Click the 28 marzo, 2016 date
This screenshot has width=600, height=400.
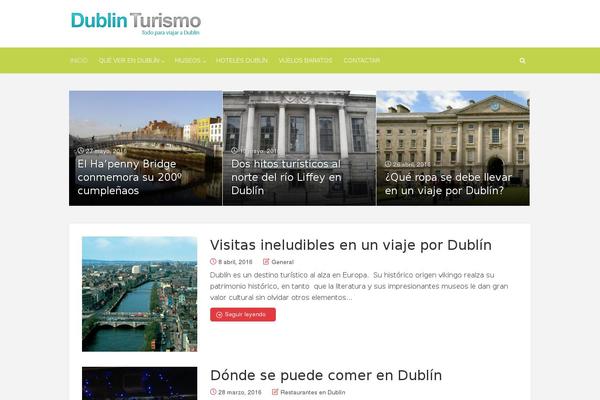[240, 392]
